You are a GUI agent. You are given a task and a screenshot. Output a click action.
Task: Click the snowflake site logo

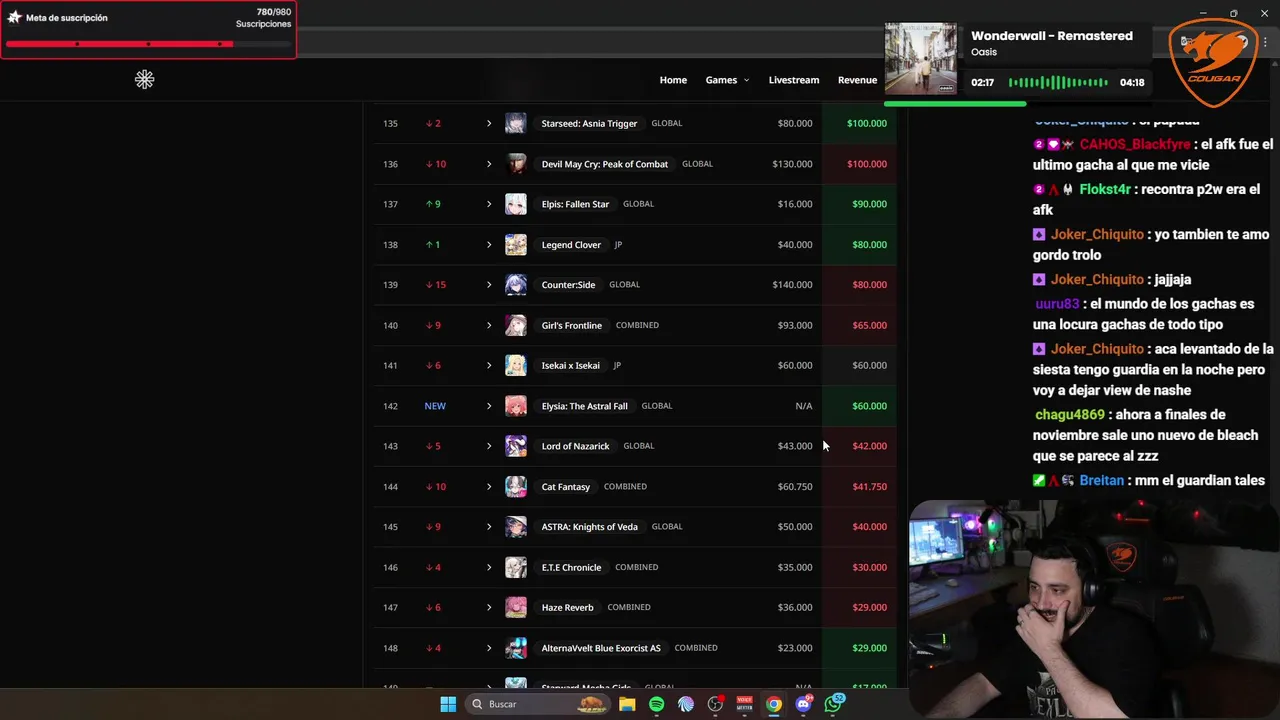click(x=144, y=79)
